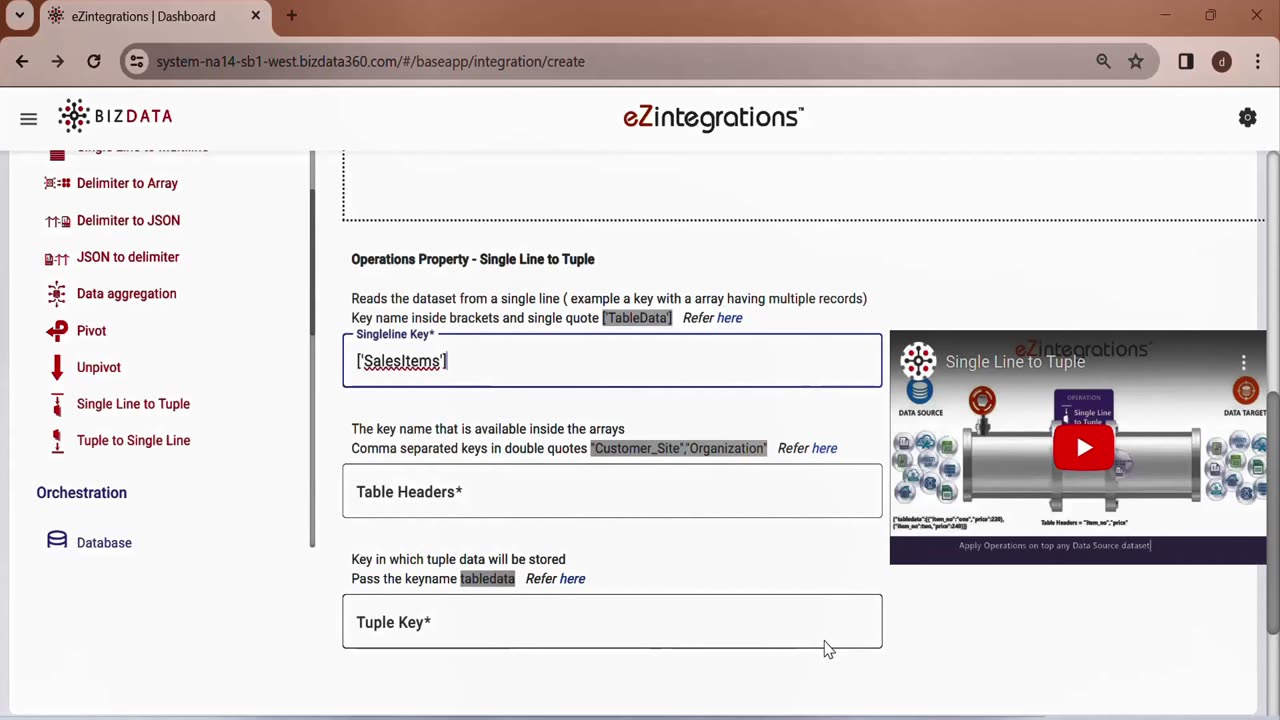The width and height of the screenshot is (1280, 720).
Task: Click the Delimiter to Array icon
Action: tap(57, 184)
